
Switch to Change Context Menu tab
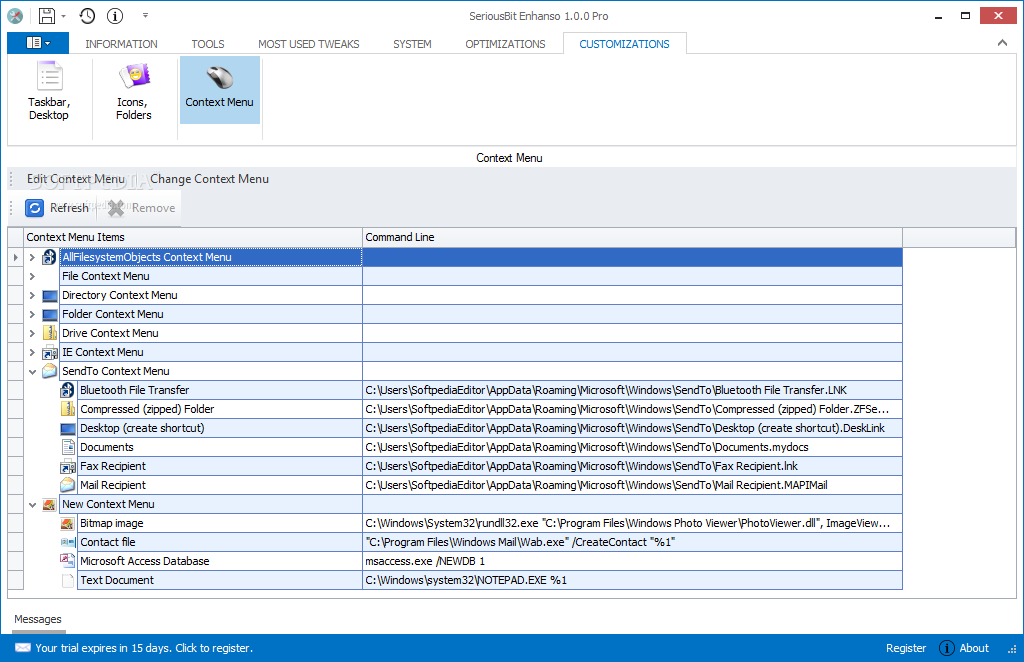[x=210, y=179]
